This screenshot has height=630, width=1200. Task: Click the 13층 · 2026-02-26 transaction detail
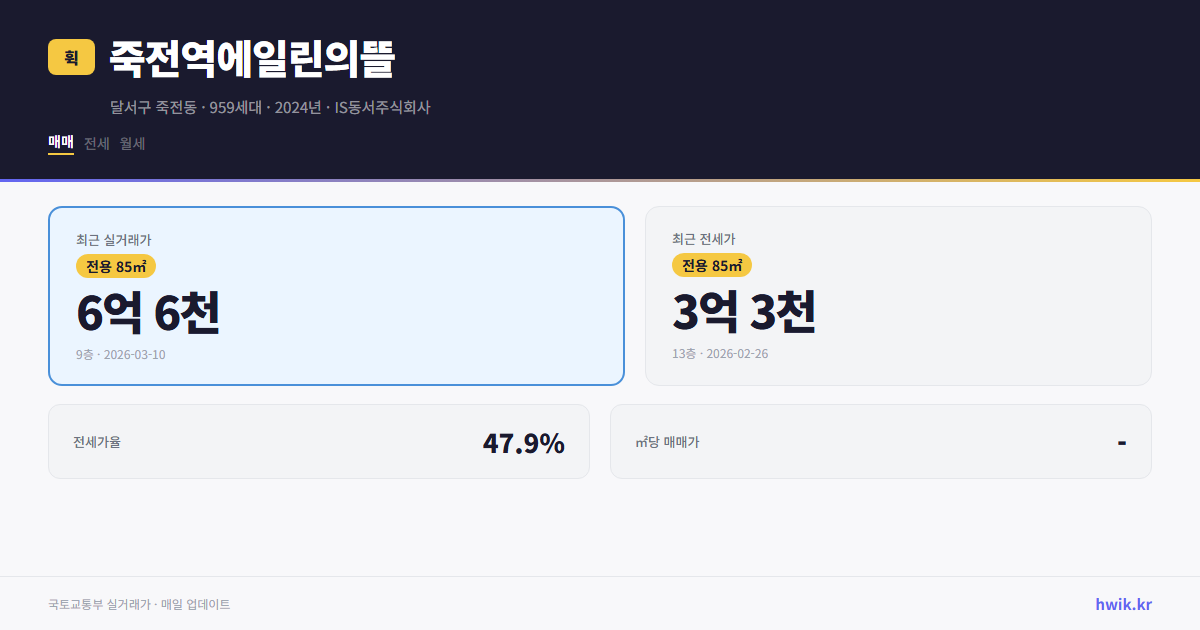(720, 353)
